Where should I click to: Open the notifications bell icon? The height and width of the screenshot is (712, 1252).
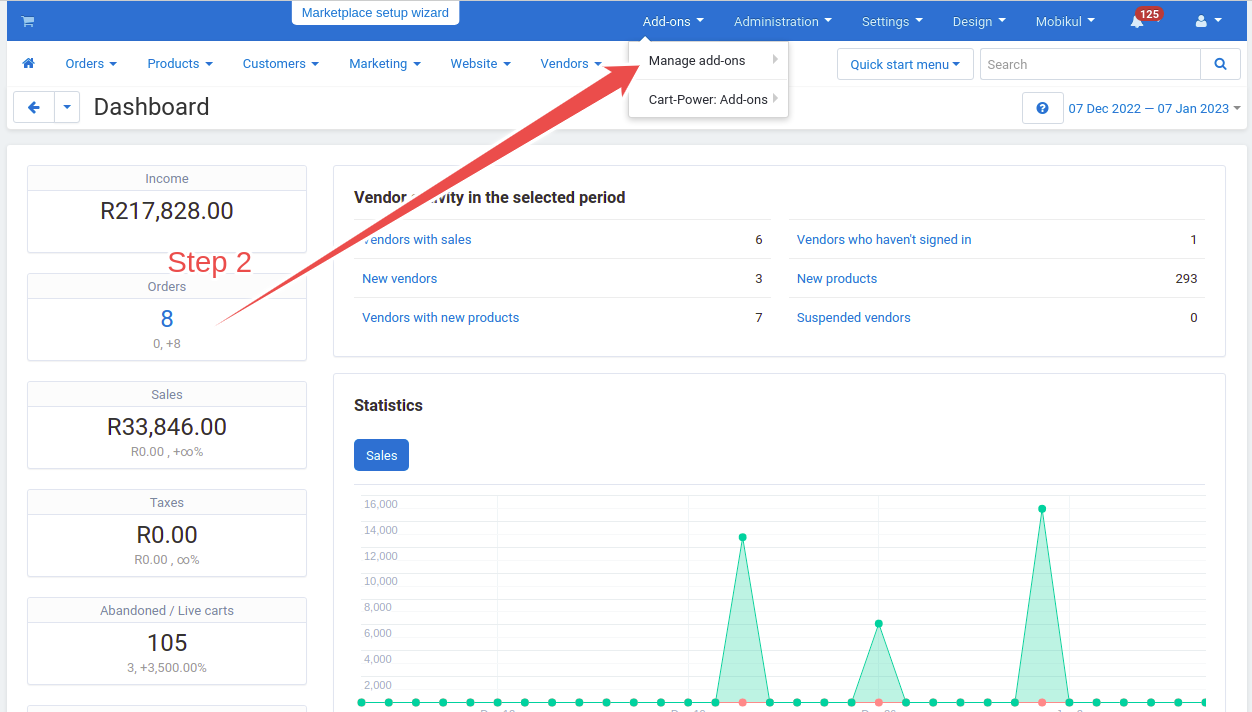click(x=1137, y=21)
